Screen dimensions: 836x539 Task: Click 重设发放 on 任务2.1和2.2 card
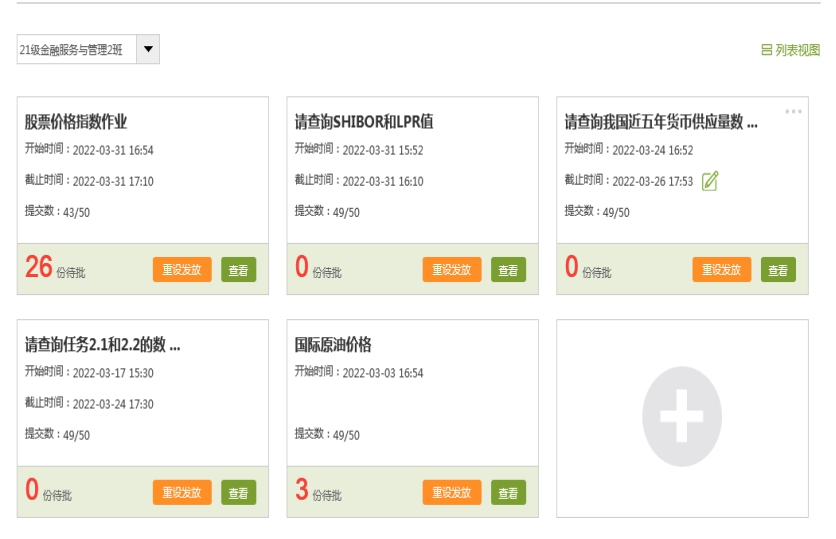[182, 493]
